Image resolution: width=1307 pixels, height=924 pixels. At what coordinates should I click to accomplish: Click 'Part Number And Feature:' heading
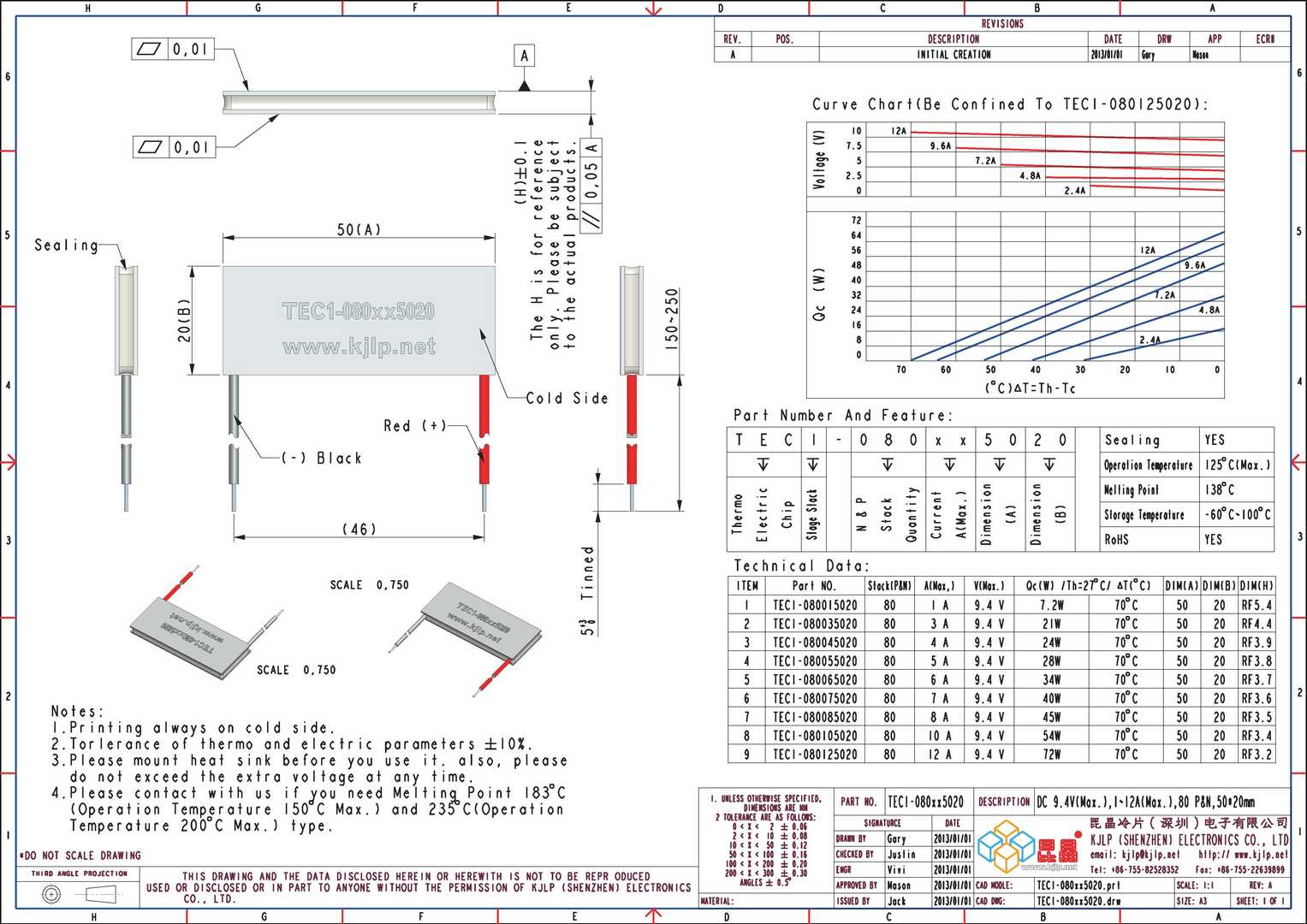point(842,415)
